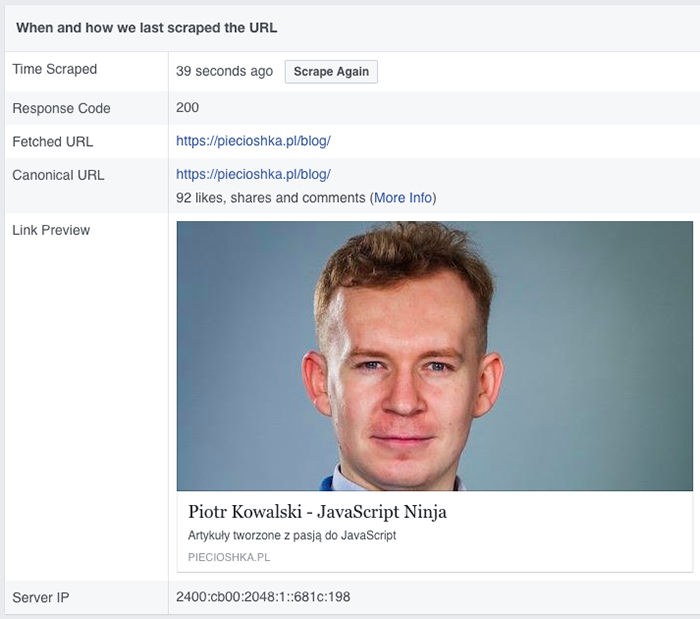700x619 pixels.
Task: Click the Server IP row label
Action: coord(40,598)
